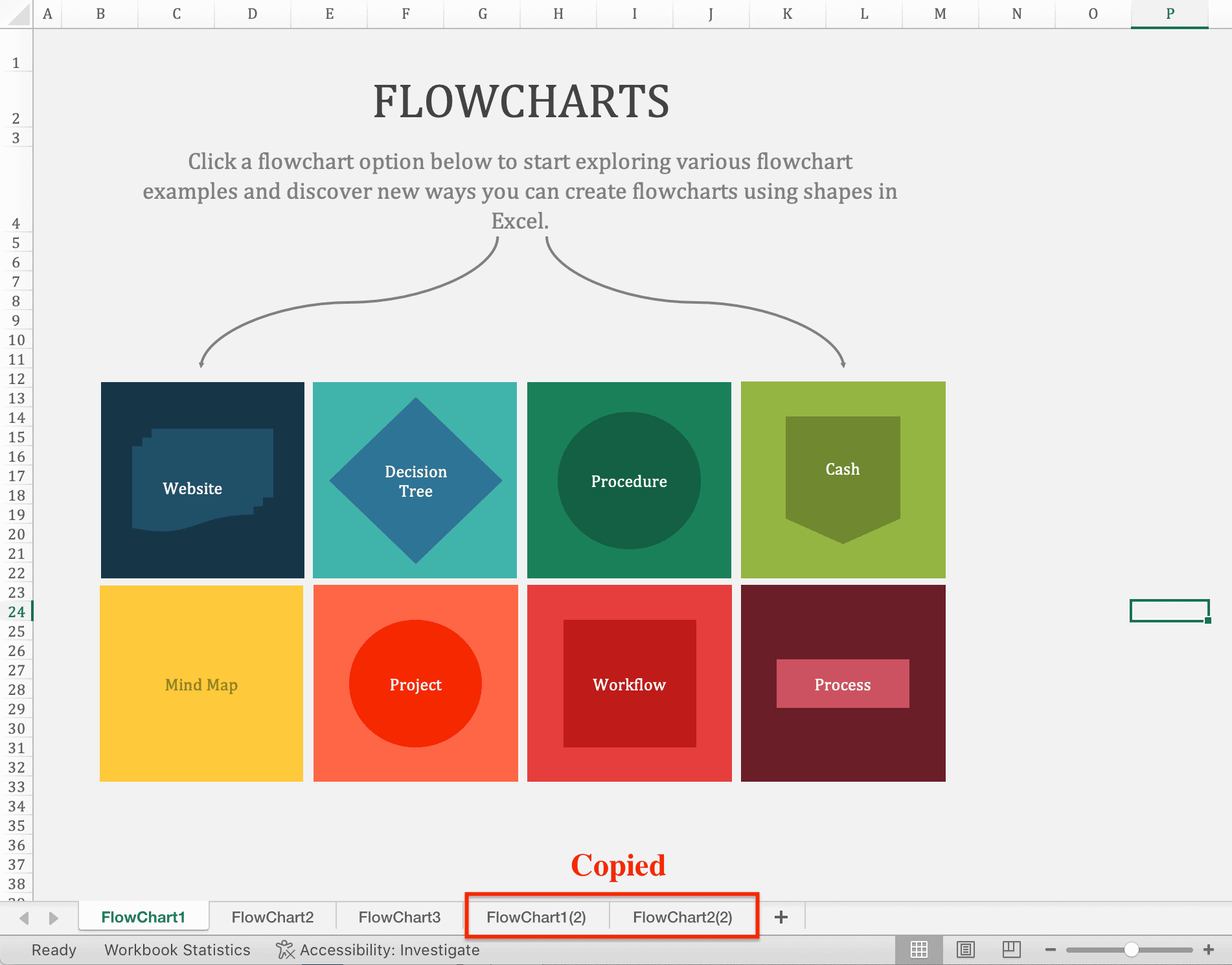1232x965 pixels.
Task: Open the FlowChart3 sheet tab
Action: coord(400,917)
